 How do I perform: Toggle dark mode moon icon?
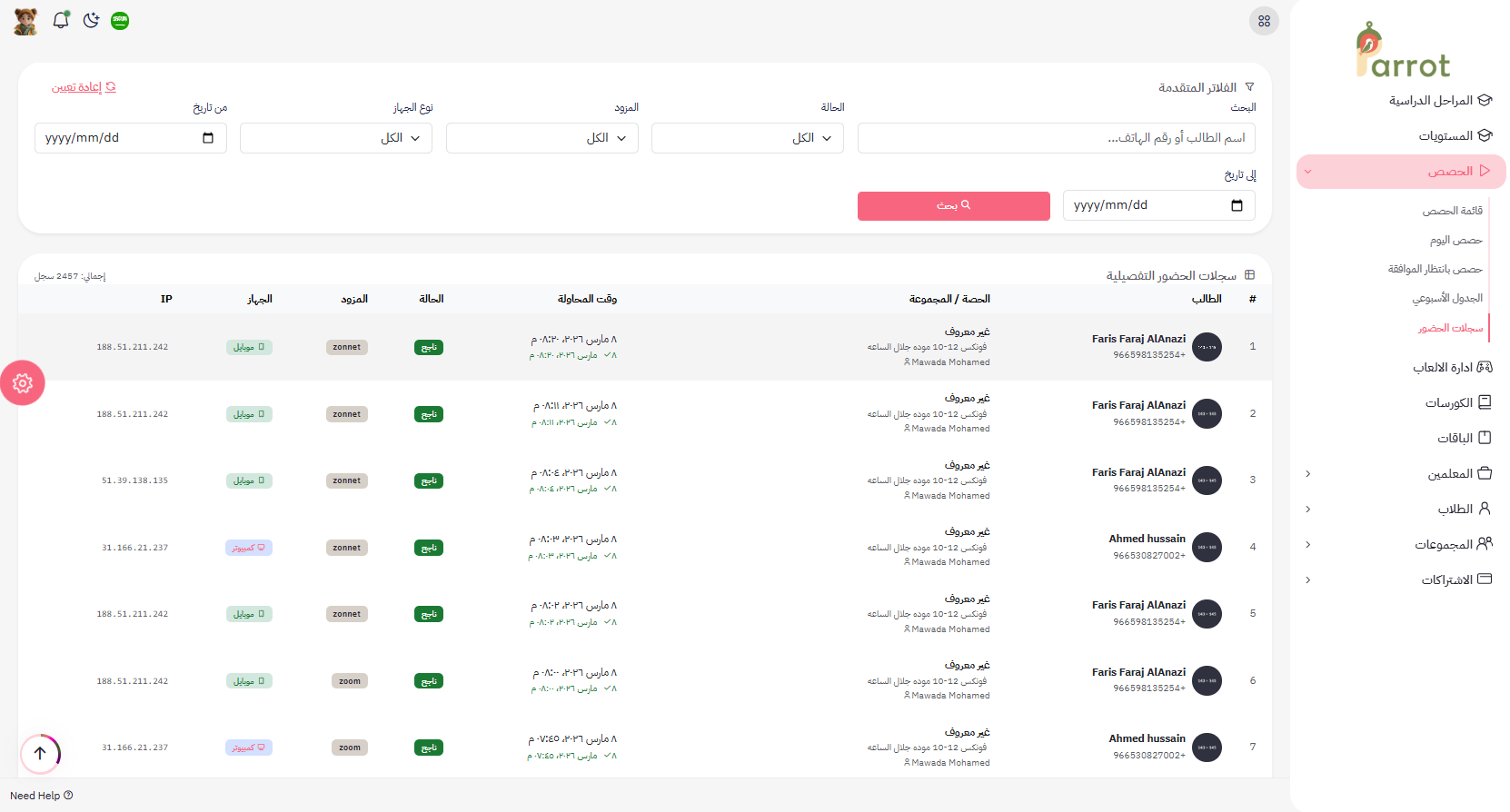coord(91,20)
